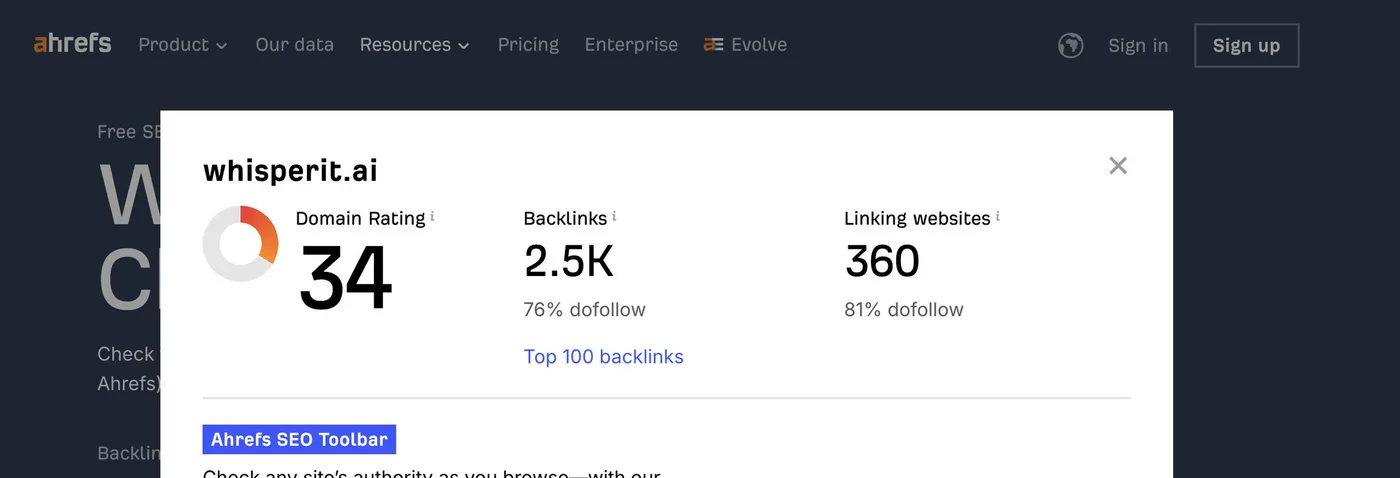This screenshot has height=478, width=1400.
Task: Click the Linking websites info icon
Action: click(x=998, y=216)
